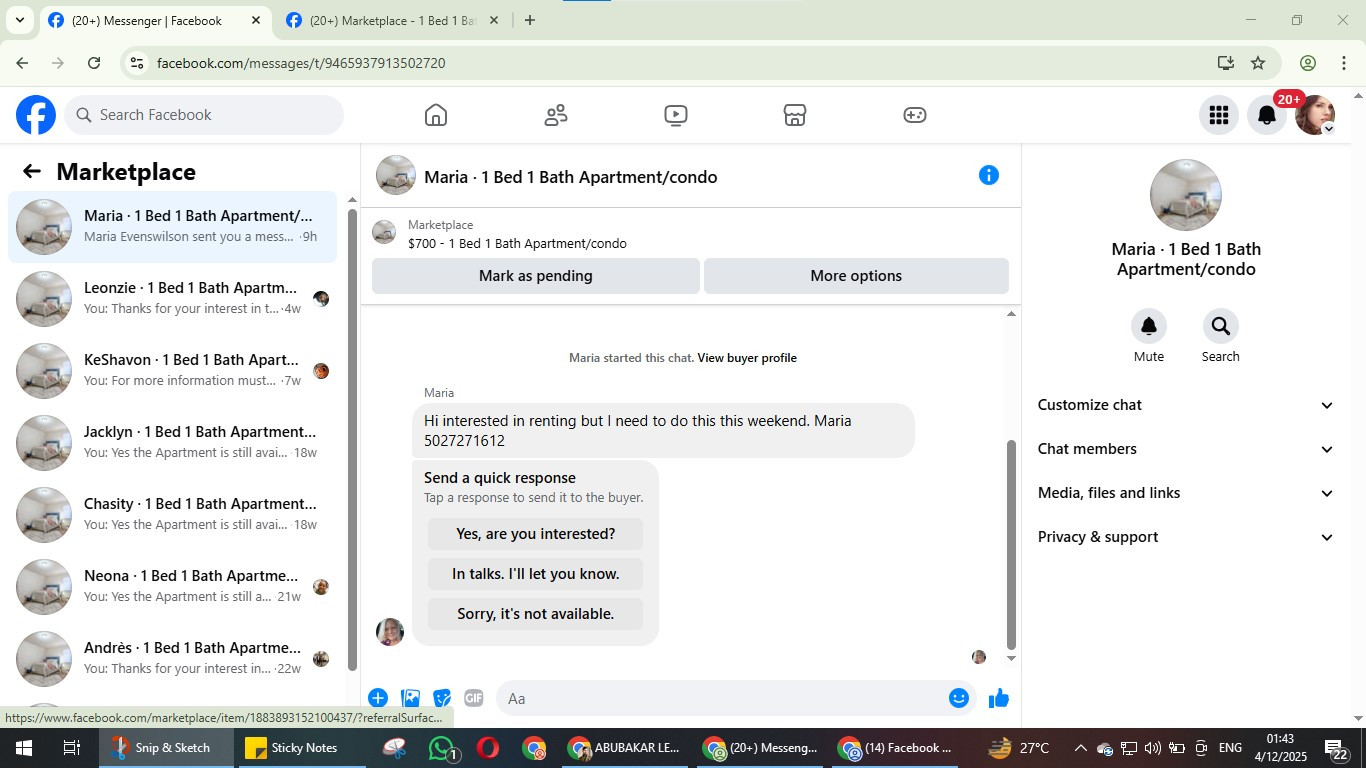Open Leonzie conversation in chat list
The width and height of the screenshot is (1366, 768).
(x=173, y=299)
